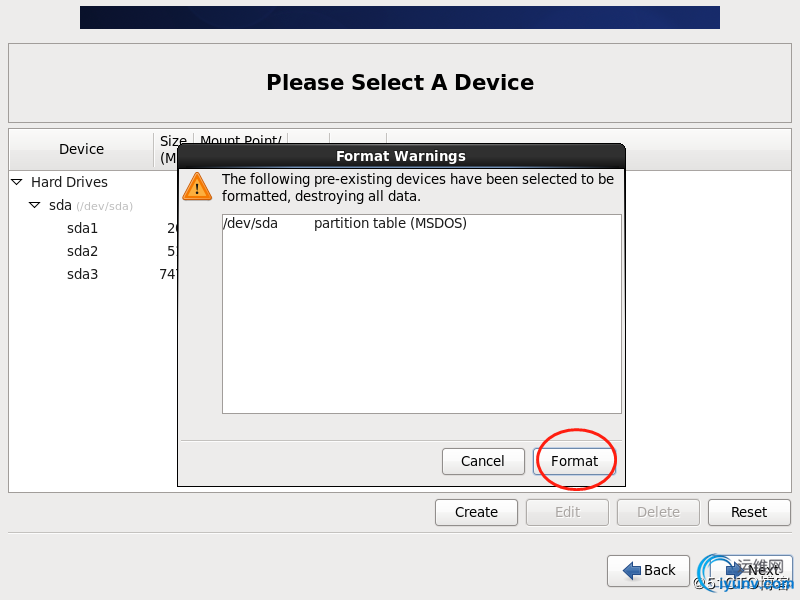Image resolution: width=800 pixels, height=600 pixels.
Task: Click the blue Back arrow icon
Action: [x=632, y=570]
